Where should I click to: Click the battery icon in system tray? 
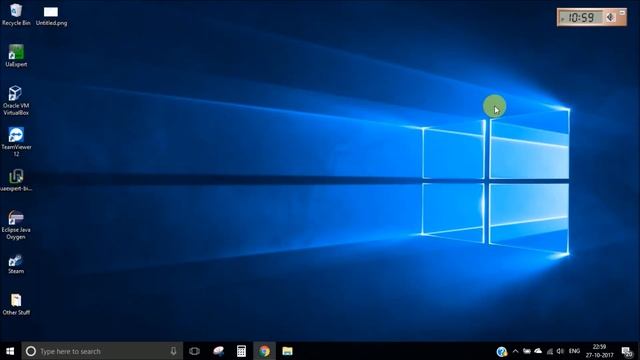coord(527,351)
